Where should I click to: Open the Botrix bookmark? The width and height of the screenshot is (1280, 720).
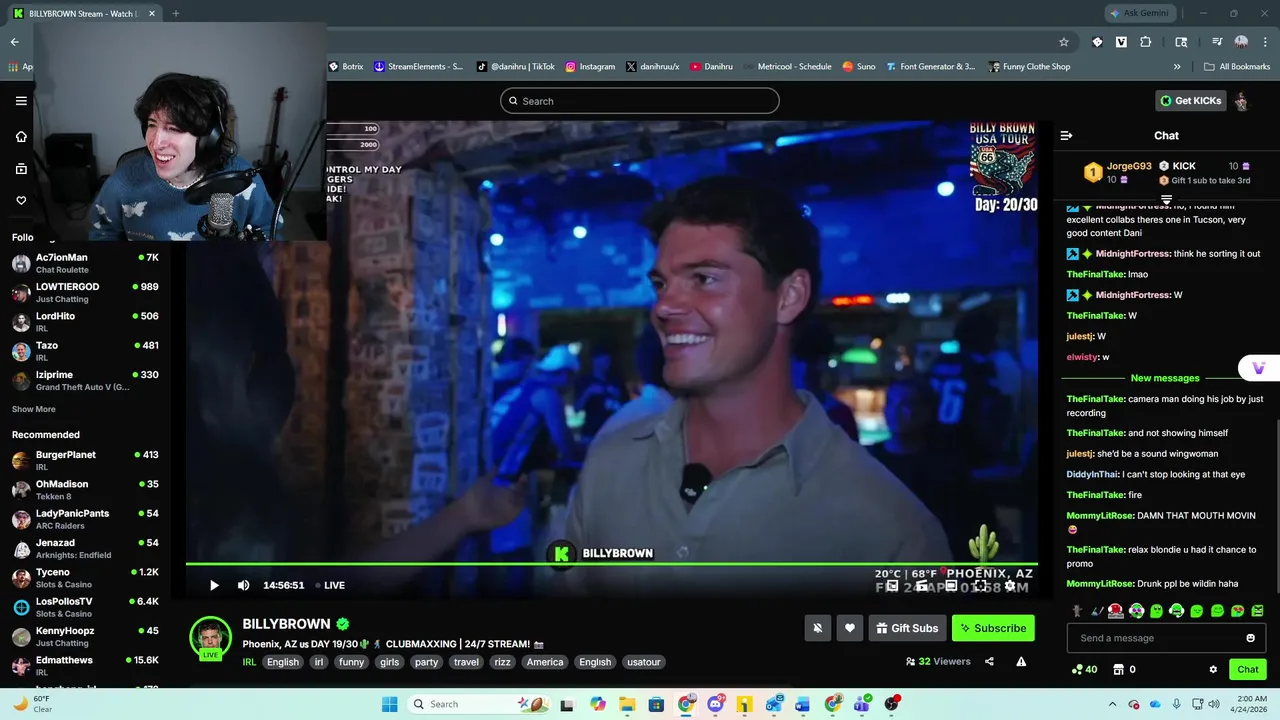point(346,67)
